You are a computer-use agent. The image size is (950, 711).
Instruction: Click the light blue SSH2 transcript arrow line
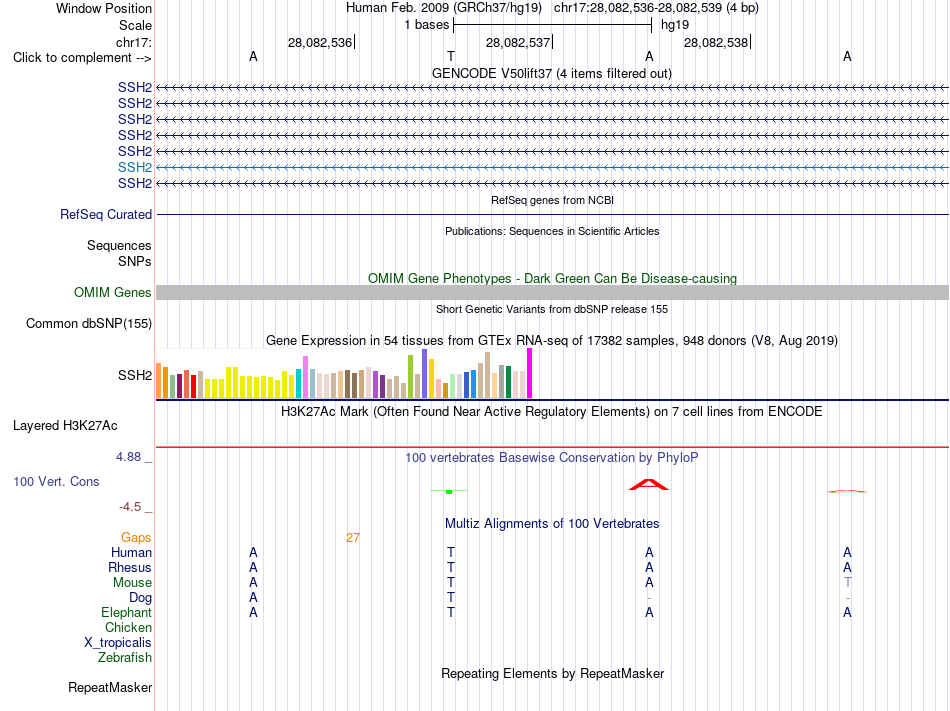click(x=552, y=168)
